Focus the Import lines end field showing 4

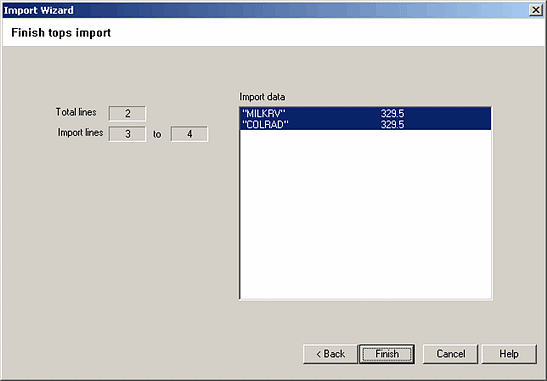tap(189, 134)
